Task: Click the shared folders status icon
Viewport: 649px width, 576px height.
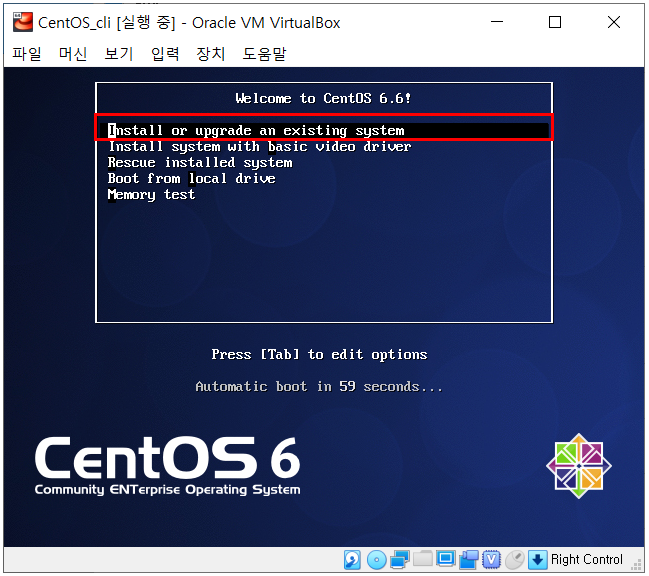Action: 423,559
